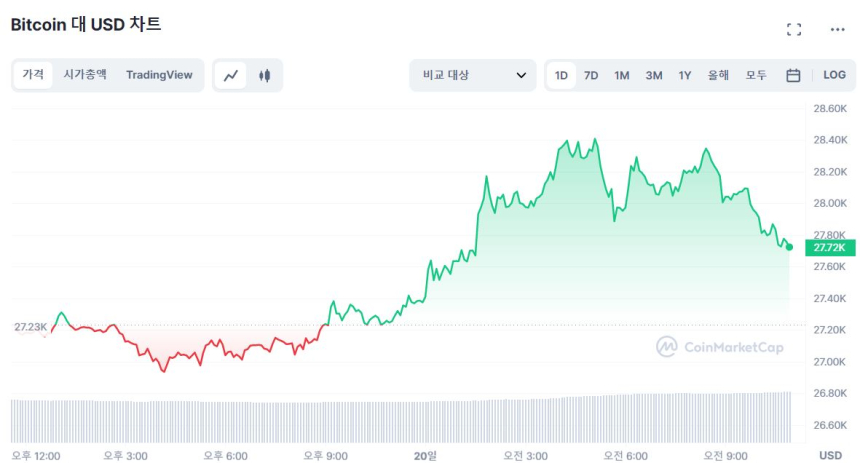Screen dimensions: 860x463
Task: Select the 1D time range
Action: click(561, 75)
